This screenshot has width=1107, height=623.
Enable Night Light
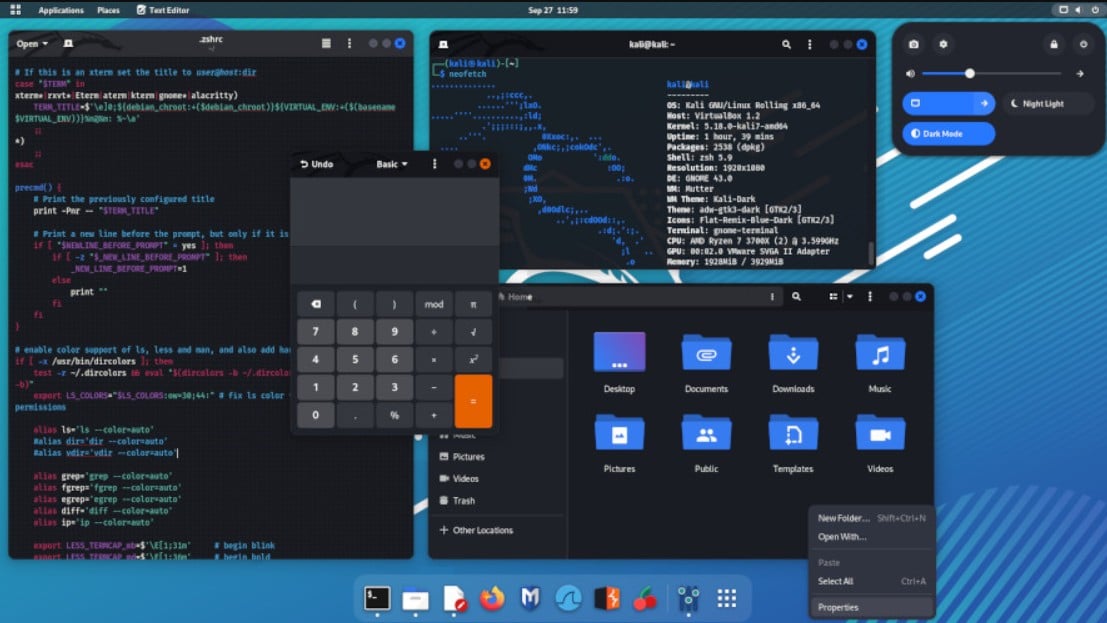[x=1046, y=103]
